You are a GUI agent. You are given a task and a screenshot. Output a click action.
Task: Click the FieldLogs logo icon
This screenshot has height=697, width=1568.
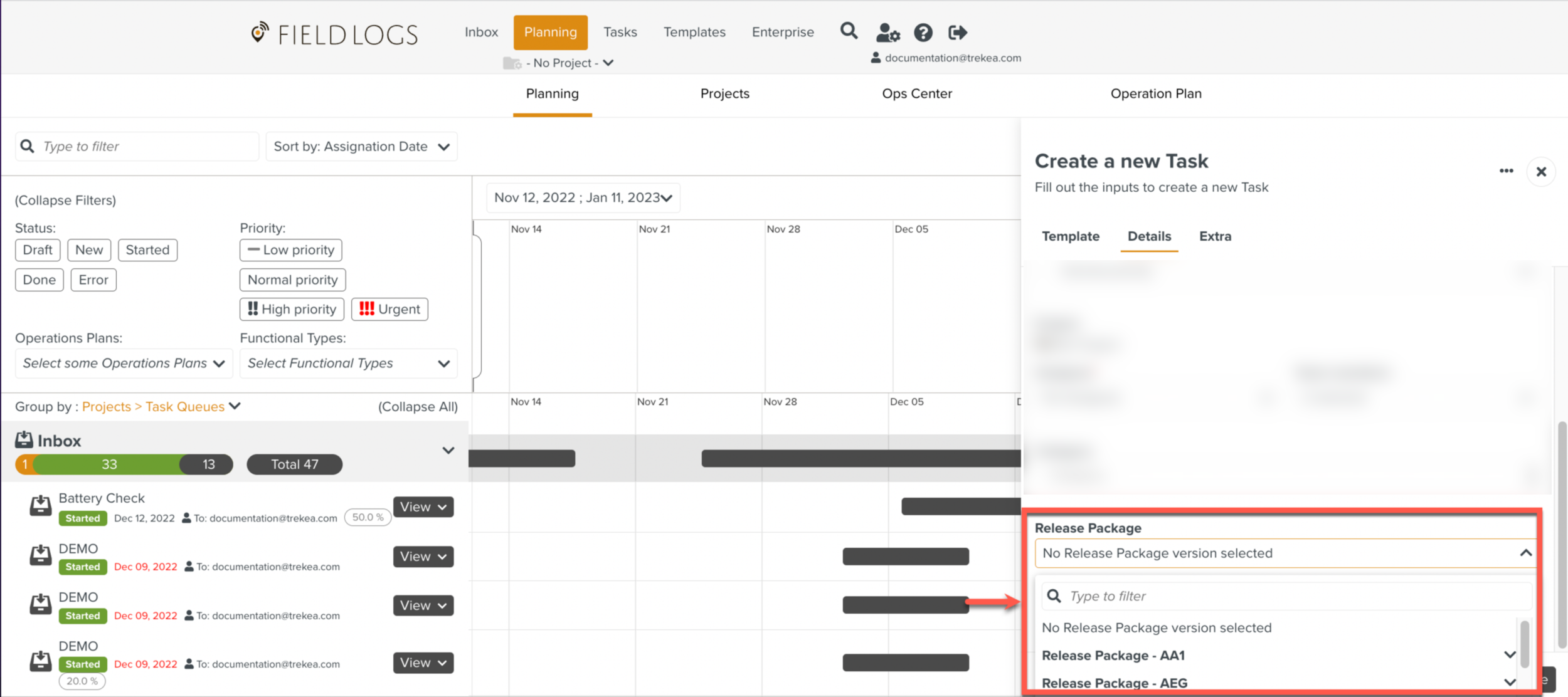click(259, 33)
